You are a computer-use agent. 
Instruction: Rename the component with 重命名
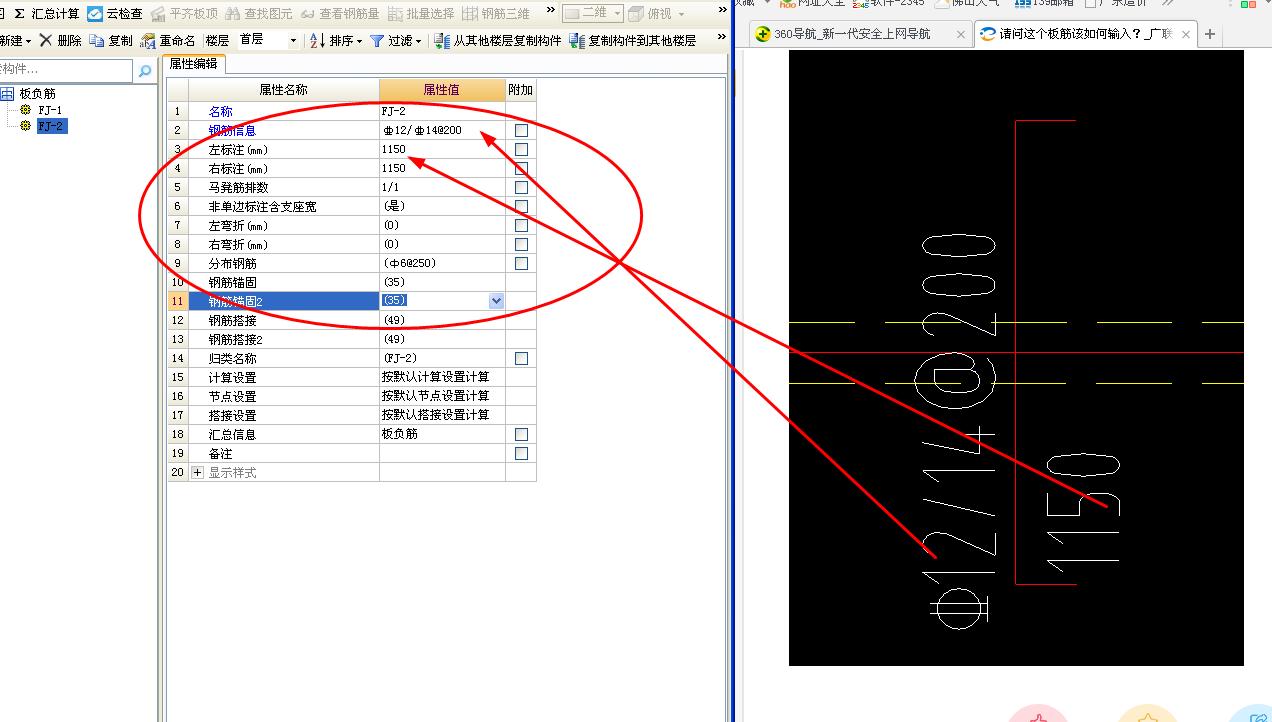click(x=168, y=41)
